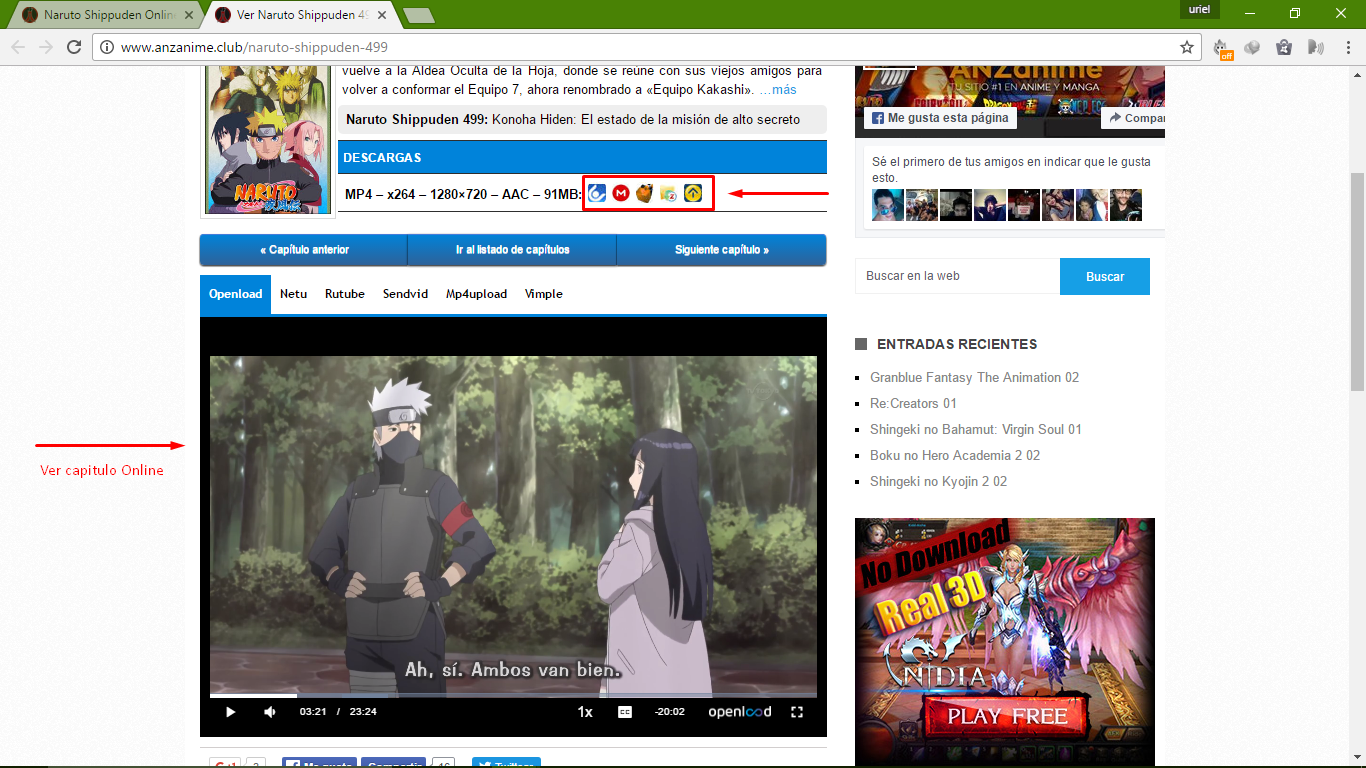Screen dimensions: 1366x768
Task: Open the yellow upload-arrow download mirror
Action: pos(693,193)
